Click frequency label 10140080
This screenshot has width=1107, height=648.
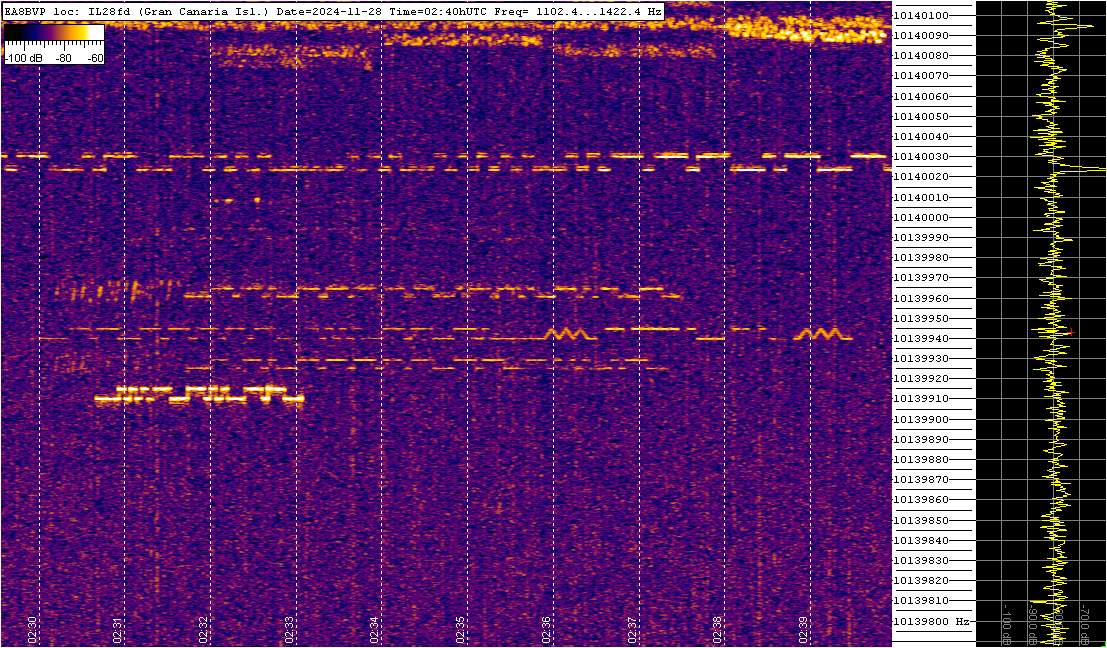pyautogui.click(x=920, y=56)
